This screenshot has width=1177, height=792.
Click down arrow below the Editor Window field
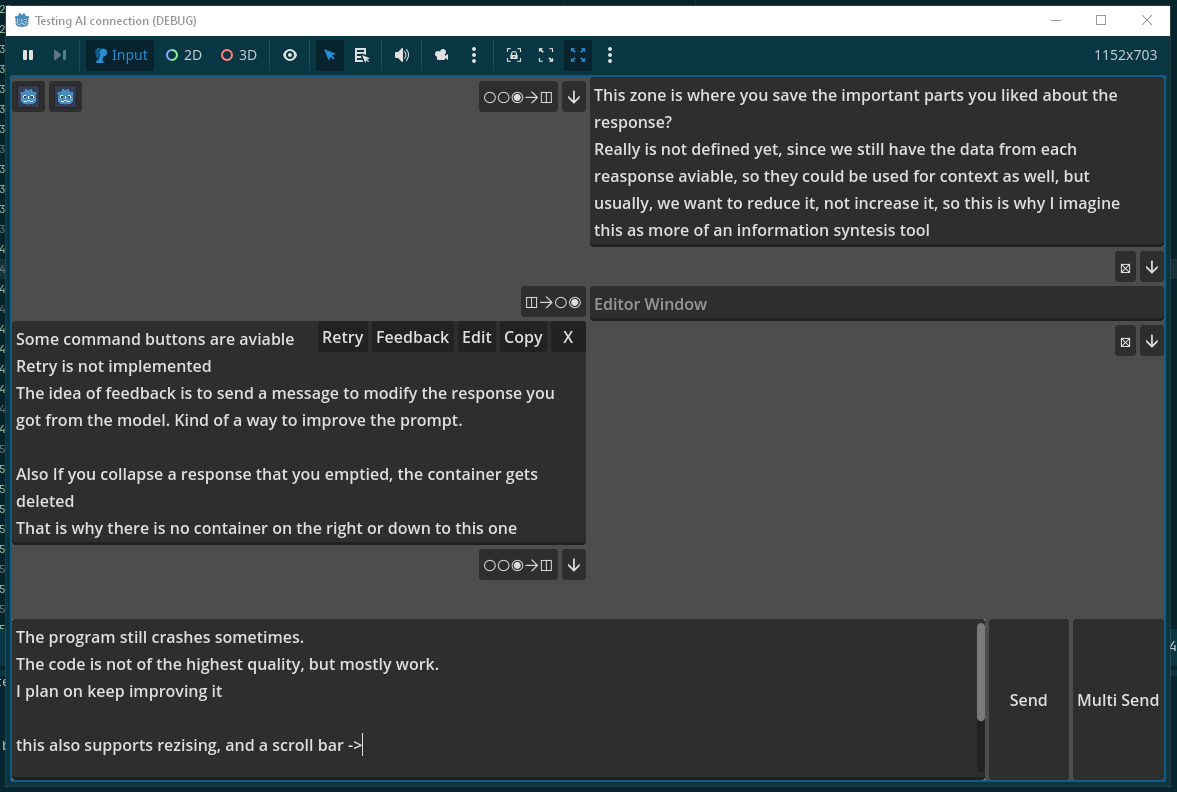pos(1151,341)
